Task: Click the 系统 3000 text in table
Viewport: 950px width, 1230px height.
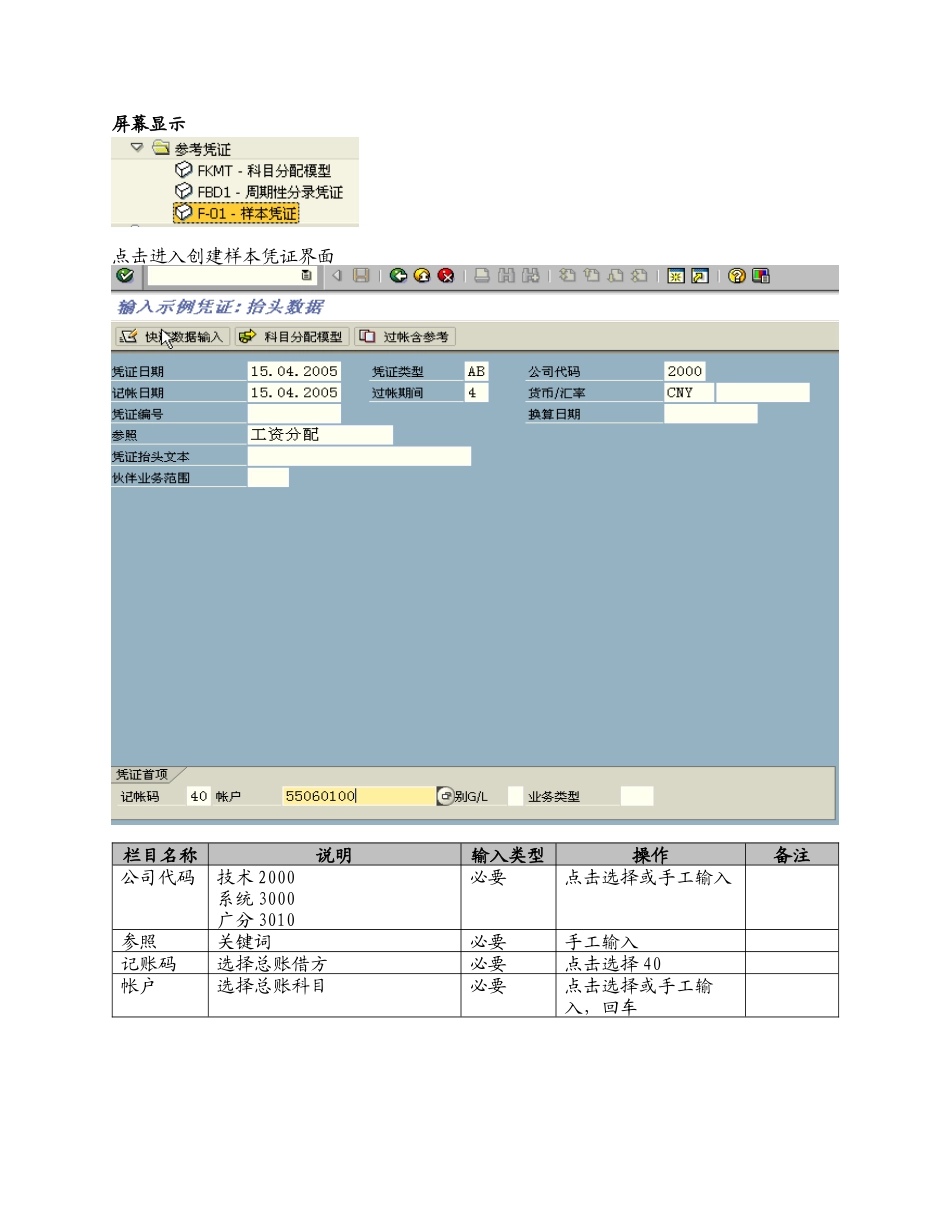Action: 256,899
